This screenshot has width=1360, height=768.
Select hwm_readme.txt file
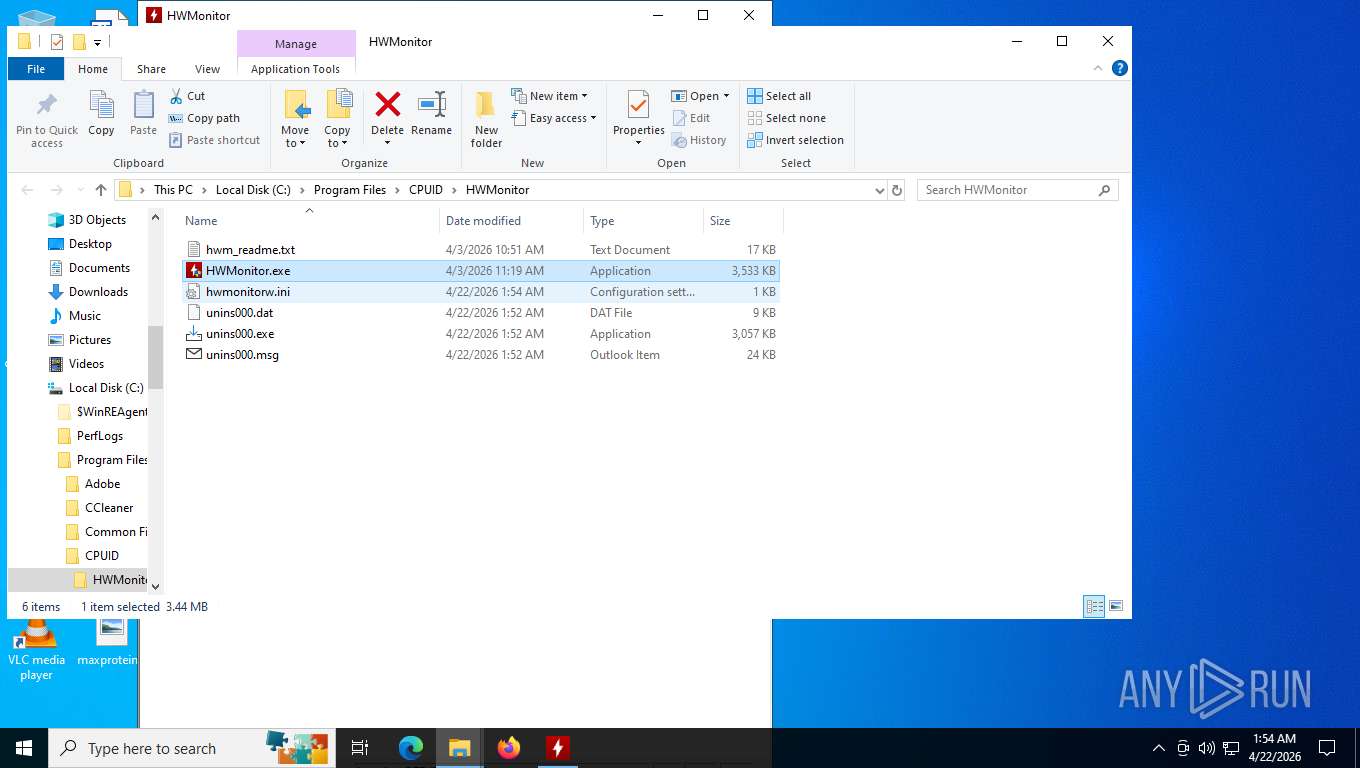point(480,250)
